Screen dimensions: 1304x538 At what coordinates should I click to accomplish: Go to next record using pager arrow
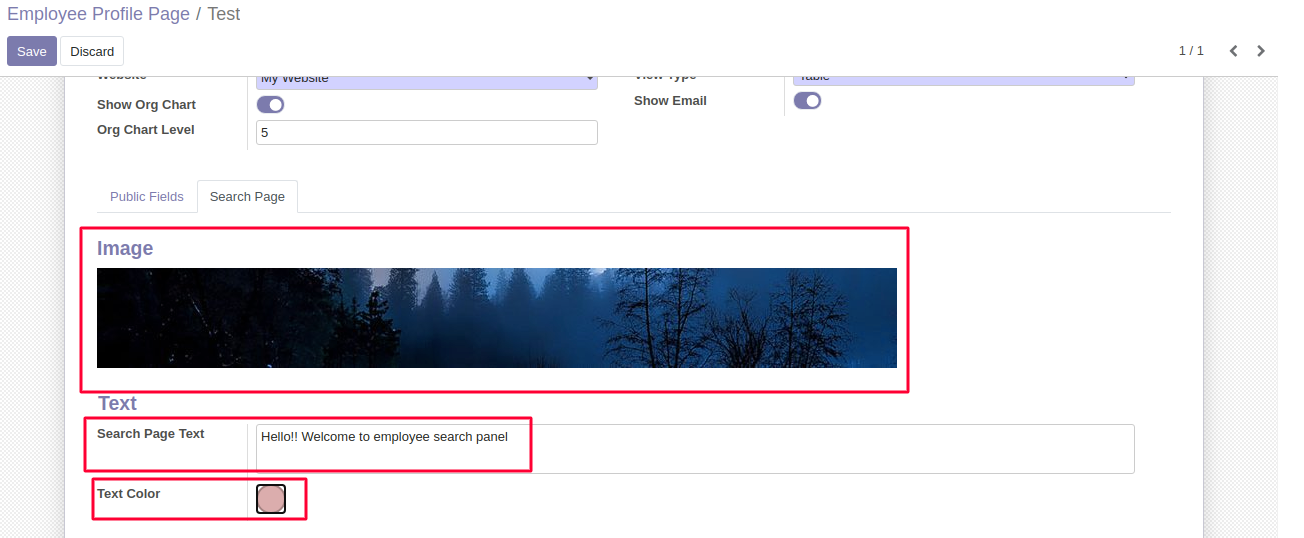click(x=1261, y=51)
